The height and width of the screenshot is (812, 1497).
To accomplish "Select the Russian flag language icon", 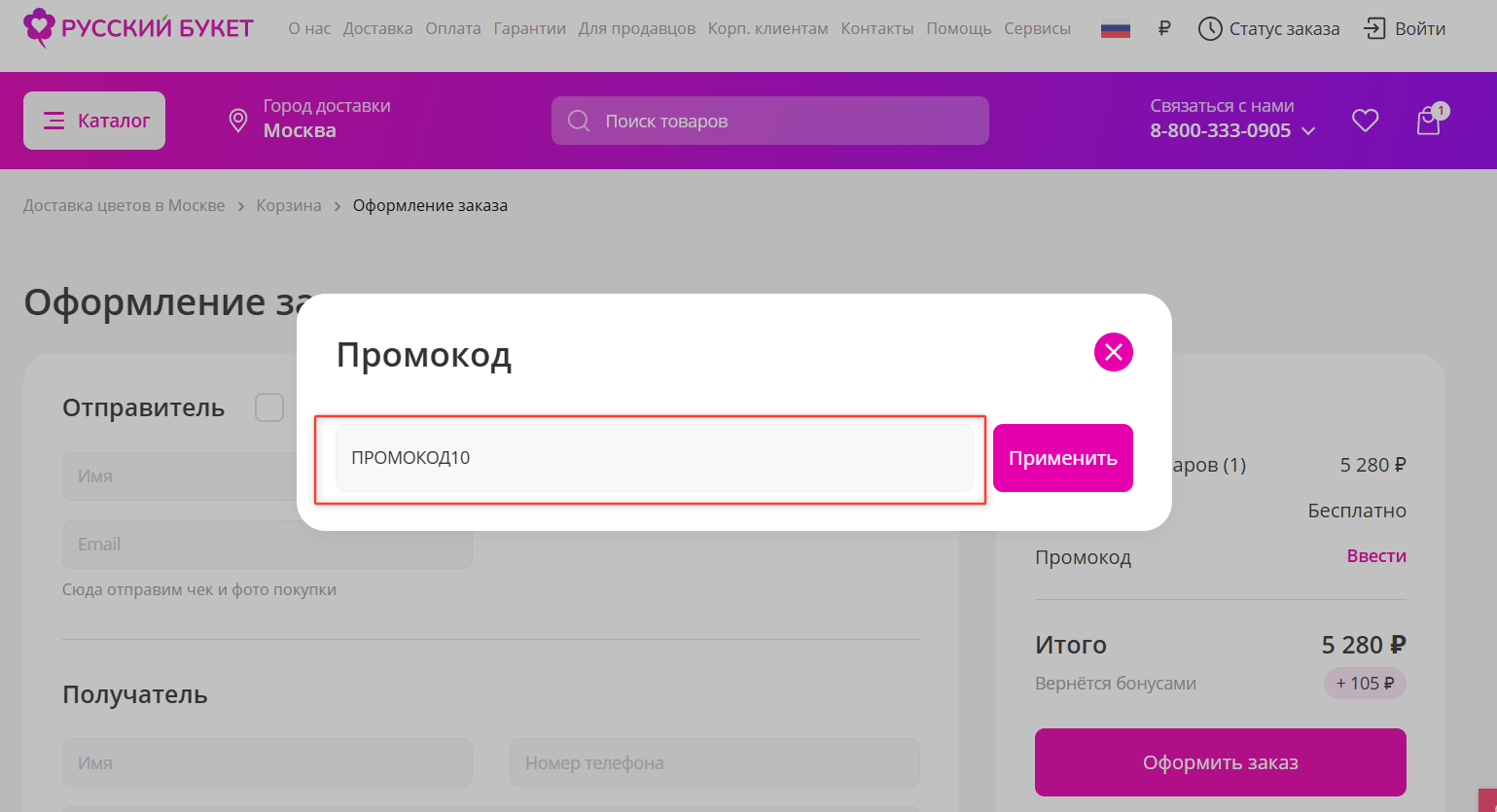I will (x=1115, y=28).
